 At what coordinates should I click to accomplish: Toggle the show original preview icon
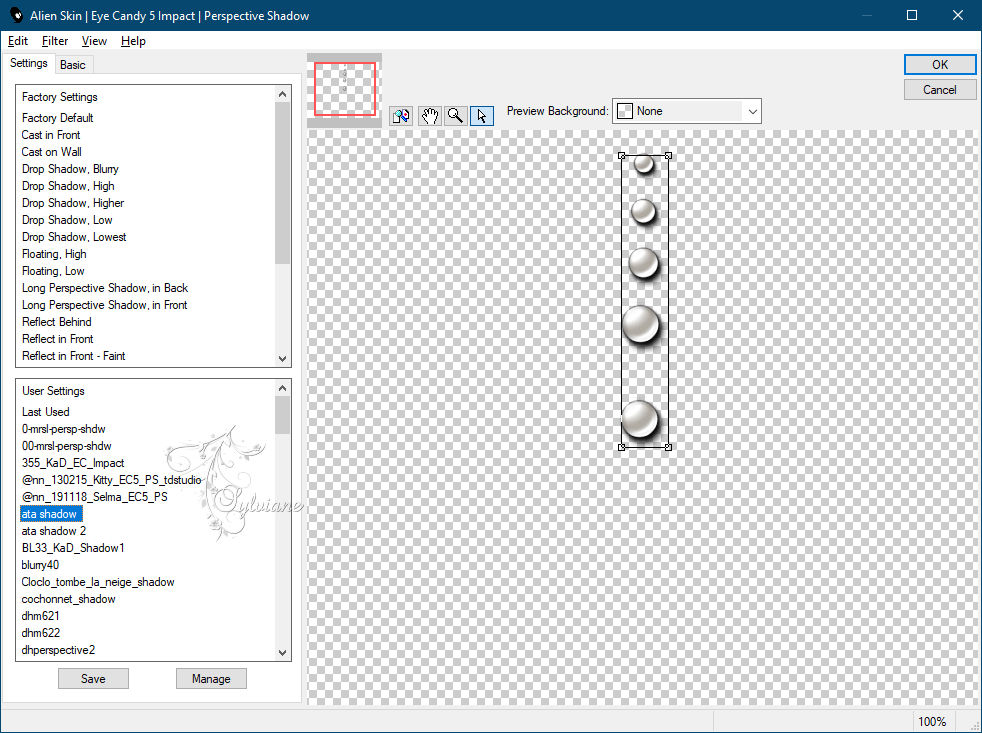pyautogui.click(x=401, y=116)
